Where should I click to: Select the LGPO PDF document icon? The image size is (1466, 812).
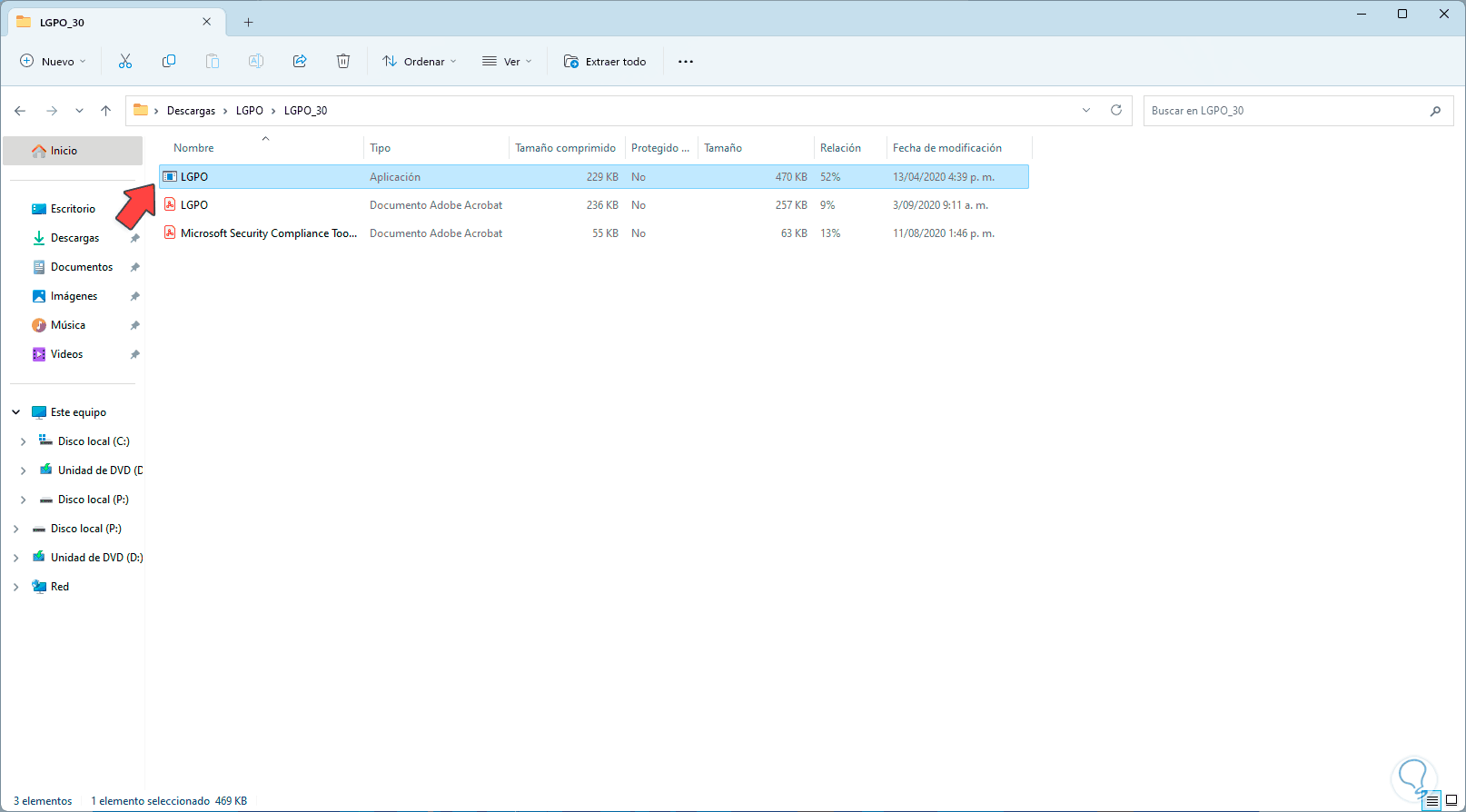pyautogui.click(x=170, y=204)
